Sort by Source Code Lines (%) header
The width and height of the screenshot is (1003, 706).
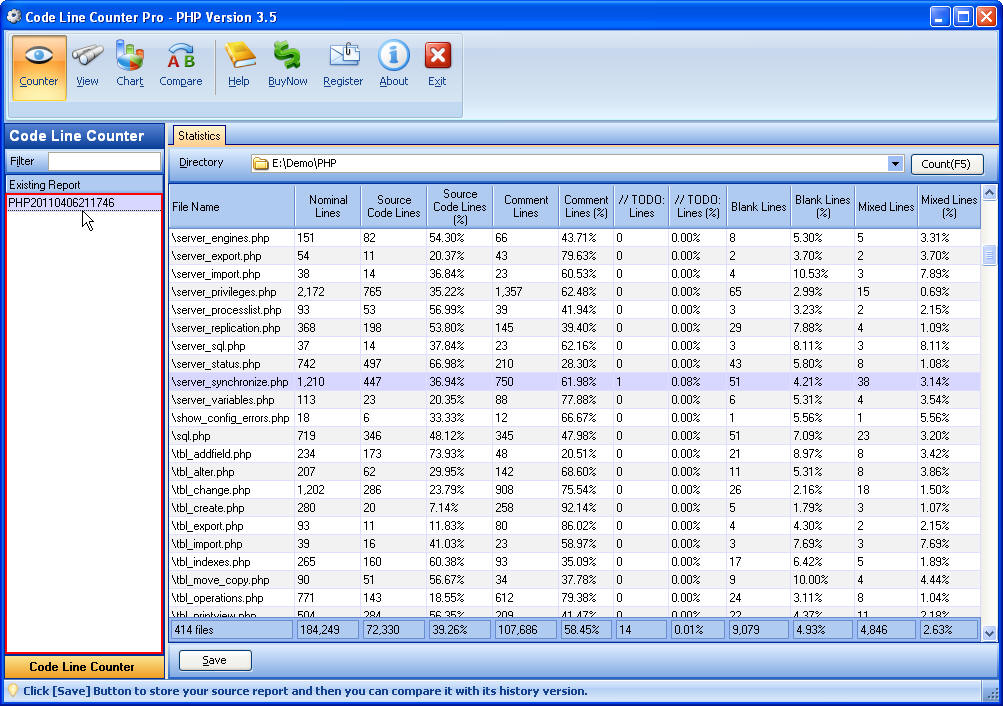point(460,207)
